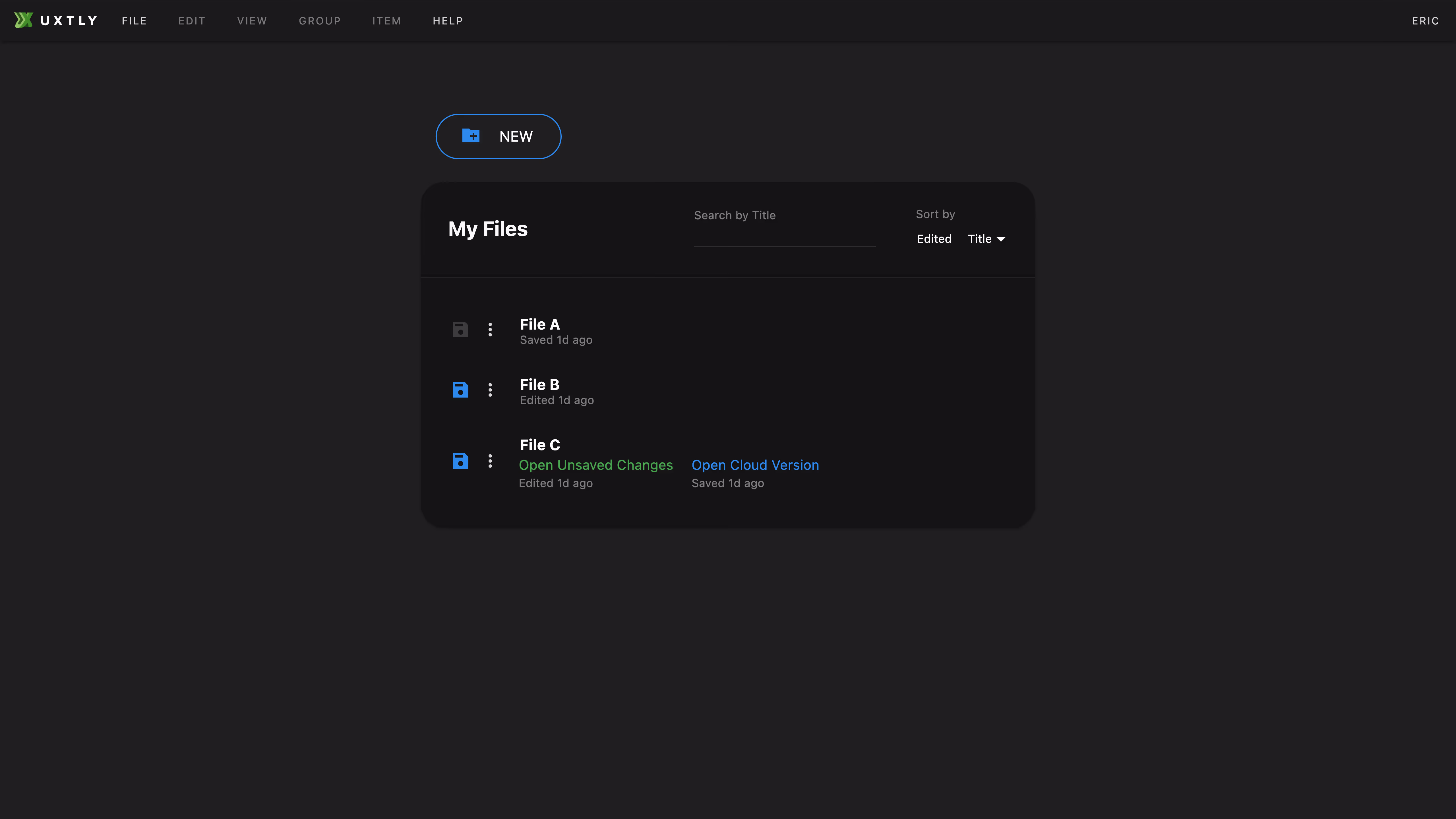Viewport: 1456px width, 819px height.
Task: Click the save icon for File A
Action: tap(460, 330)
